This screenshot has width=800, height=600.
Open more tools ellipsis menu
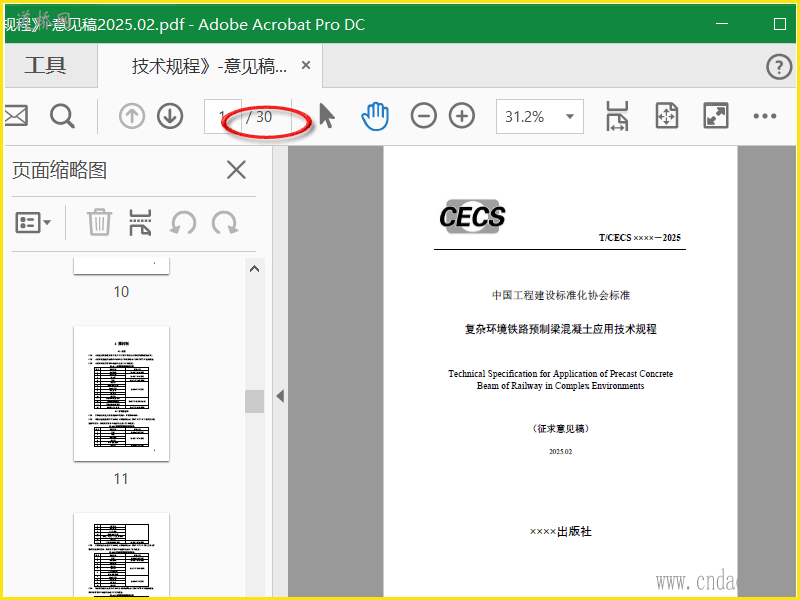coord(765,116)
